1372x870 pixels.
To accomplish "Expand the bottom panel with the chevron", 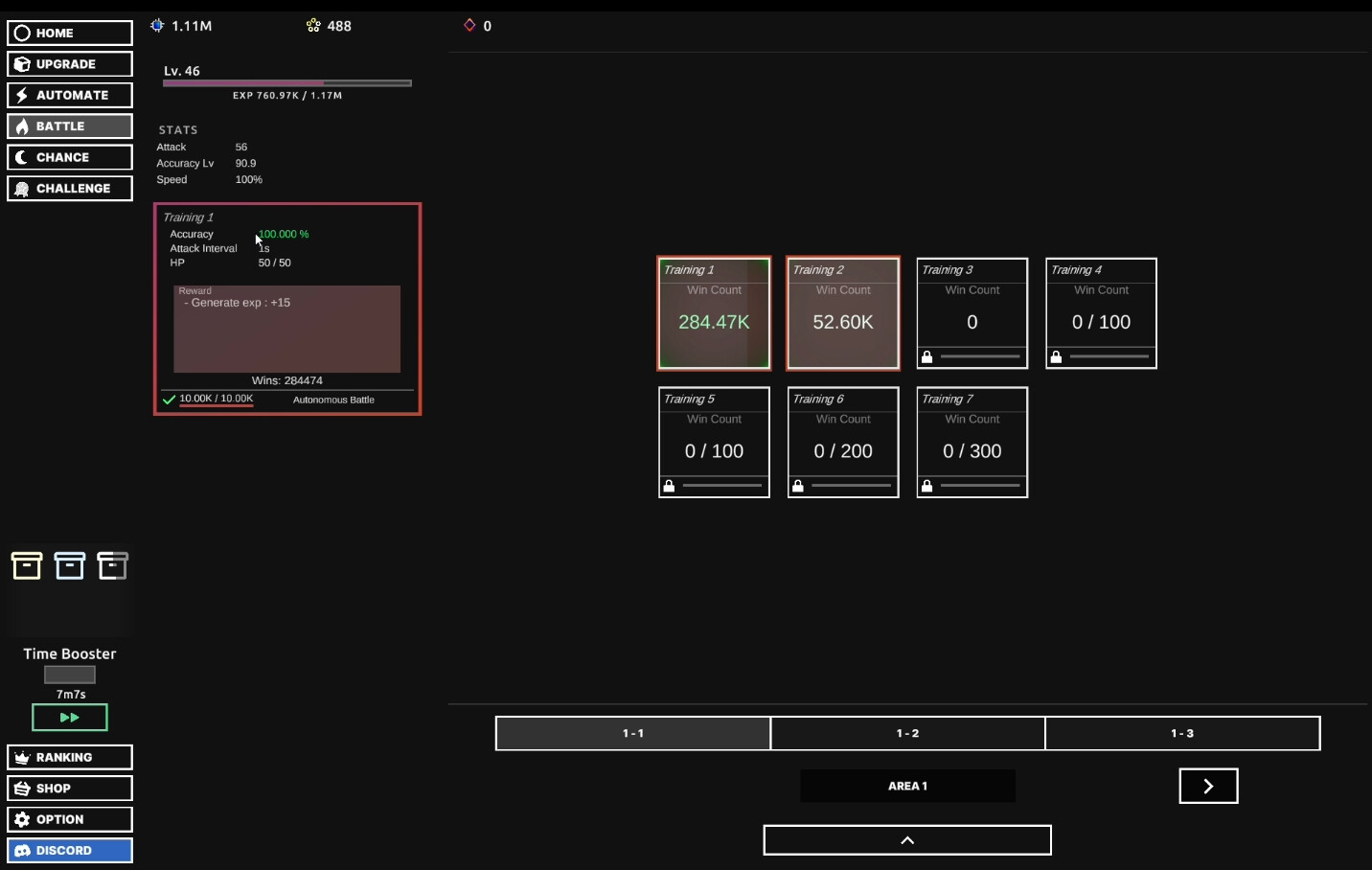I will [906, 840].
